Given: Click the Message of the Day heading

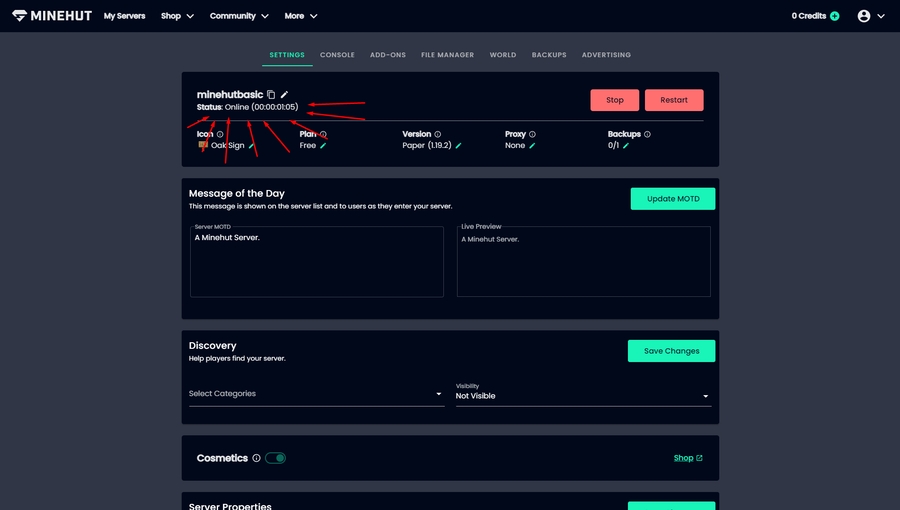Looking at the screenshot, I should click(236, 193).
